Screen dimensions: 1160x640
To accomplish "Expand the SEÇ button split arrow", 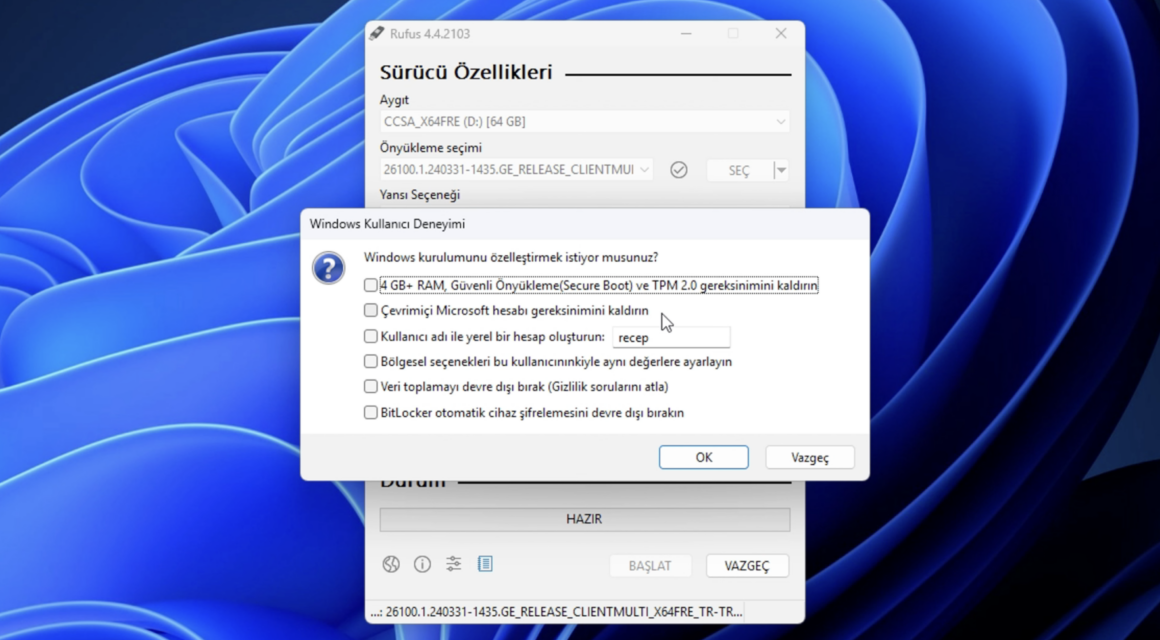I will [x=780, y=170].
